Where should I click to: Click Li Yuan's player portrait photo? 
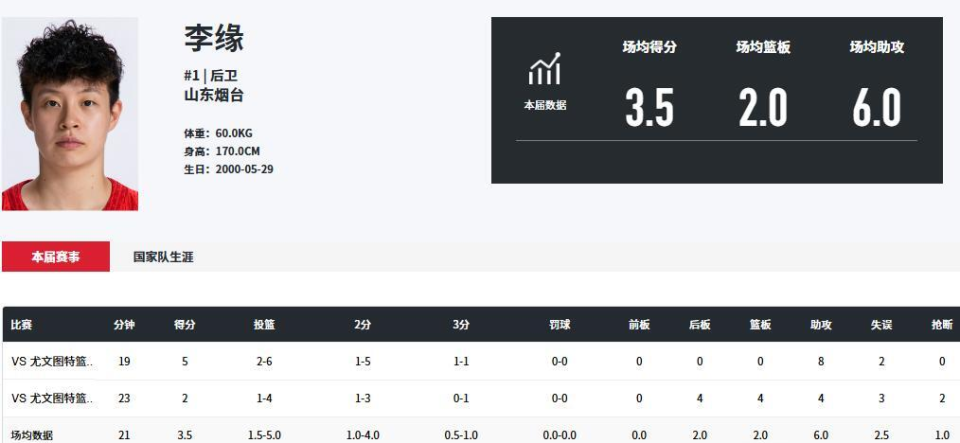tap(70, 114)
